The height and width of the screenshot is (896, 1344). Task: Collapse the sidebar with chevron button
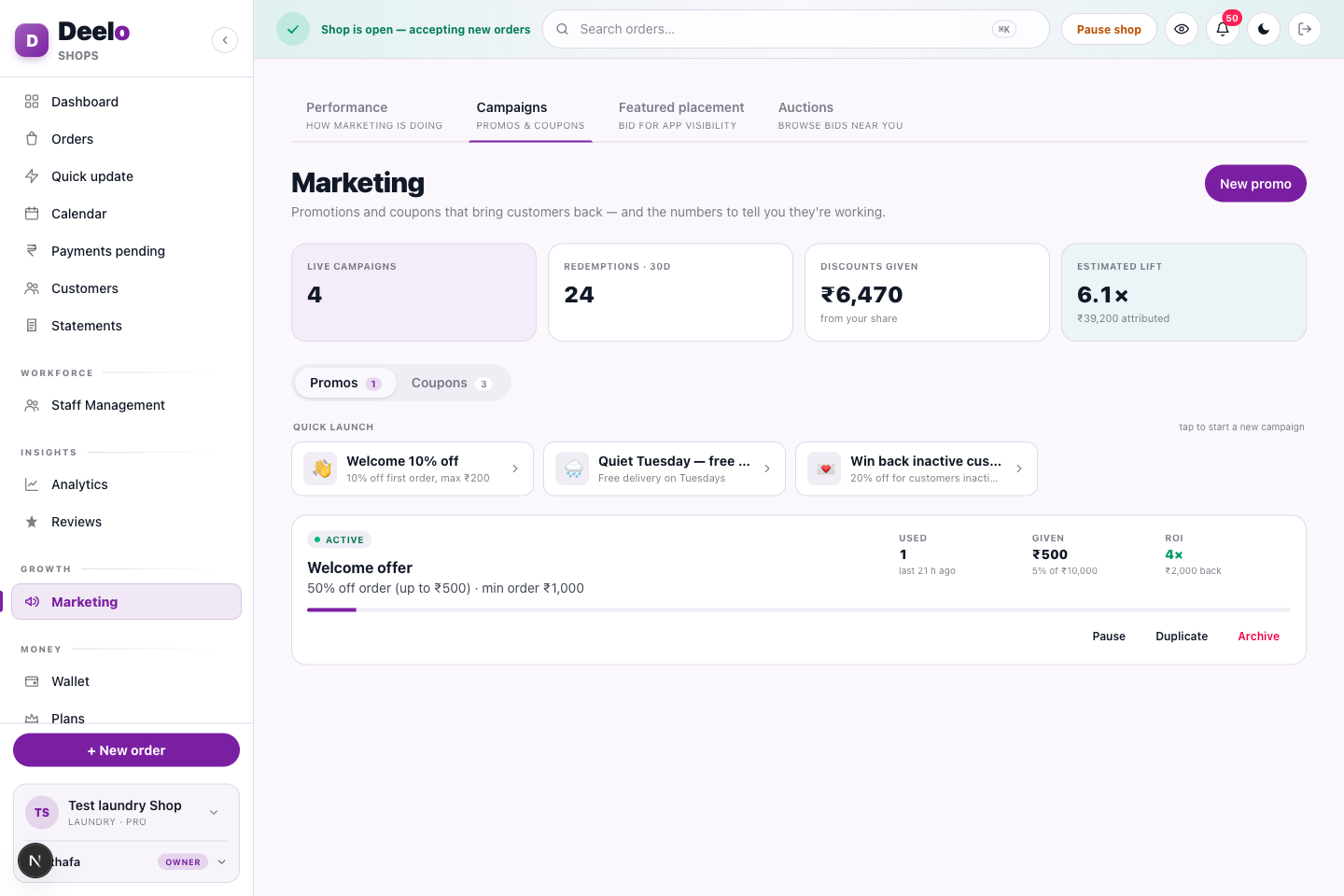225,40
